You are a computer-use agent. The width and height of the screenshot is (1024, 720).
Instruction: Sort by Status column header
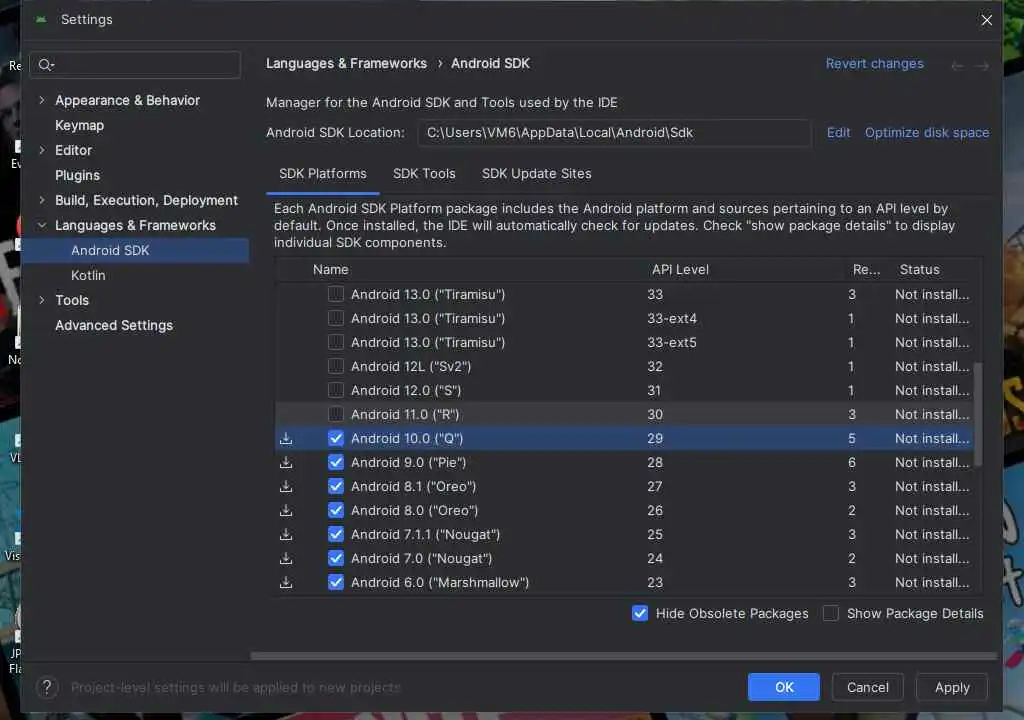click(920, 269)
